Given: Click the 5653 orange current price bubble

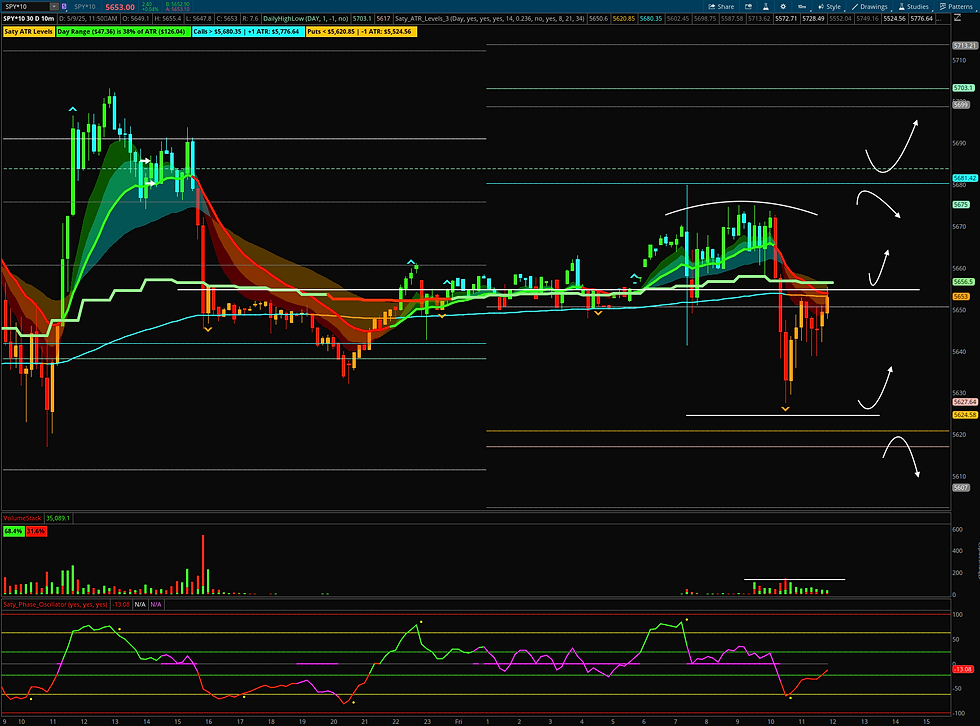Looking at the screenshot, I should coord(961,296).
